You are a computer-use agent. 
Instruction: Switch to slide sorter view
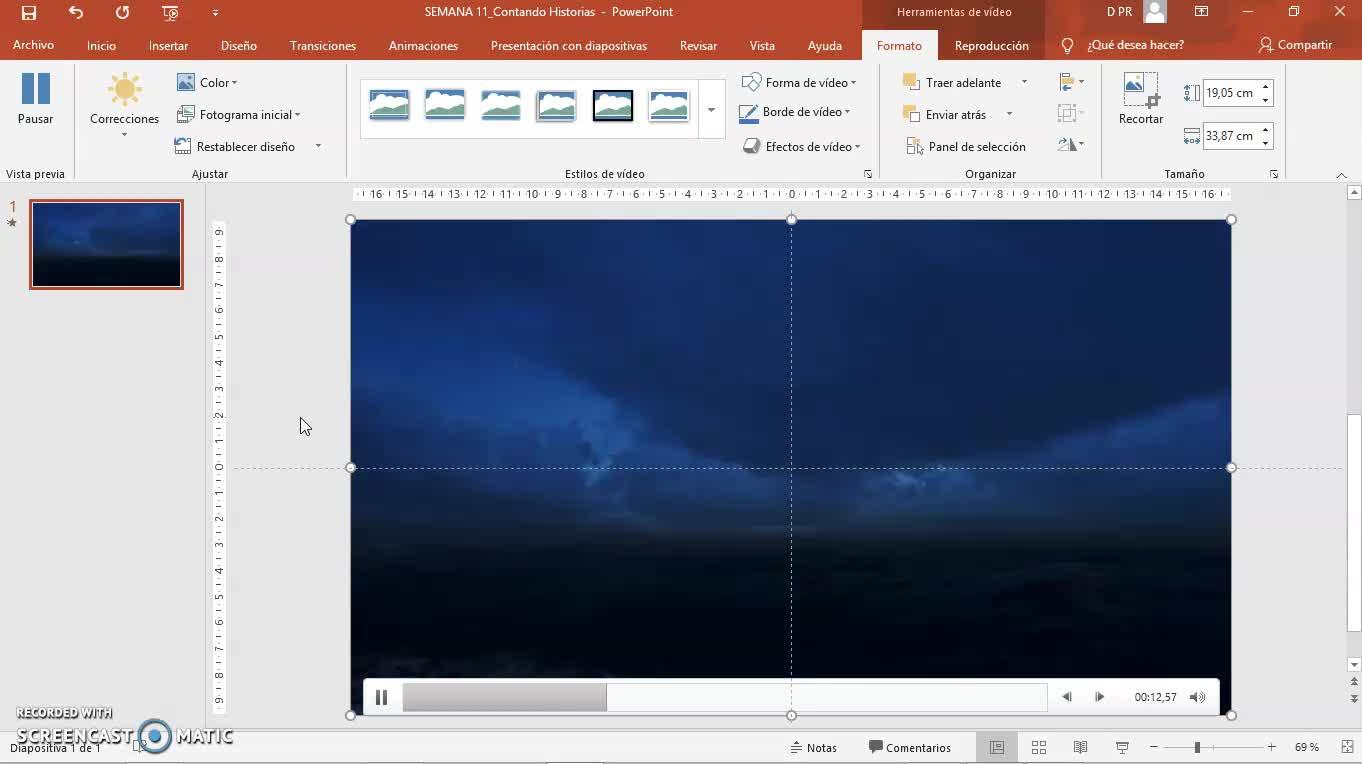pyautogui.click(x=1039, y=747)
